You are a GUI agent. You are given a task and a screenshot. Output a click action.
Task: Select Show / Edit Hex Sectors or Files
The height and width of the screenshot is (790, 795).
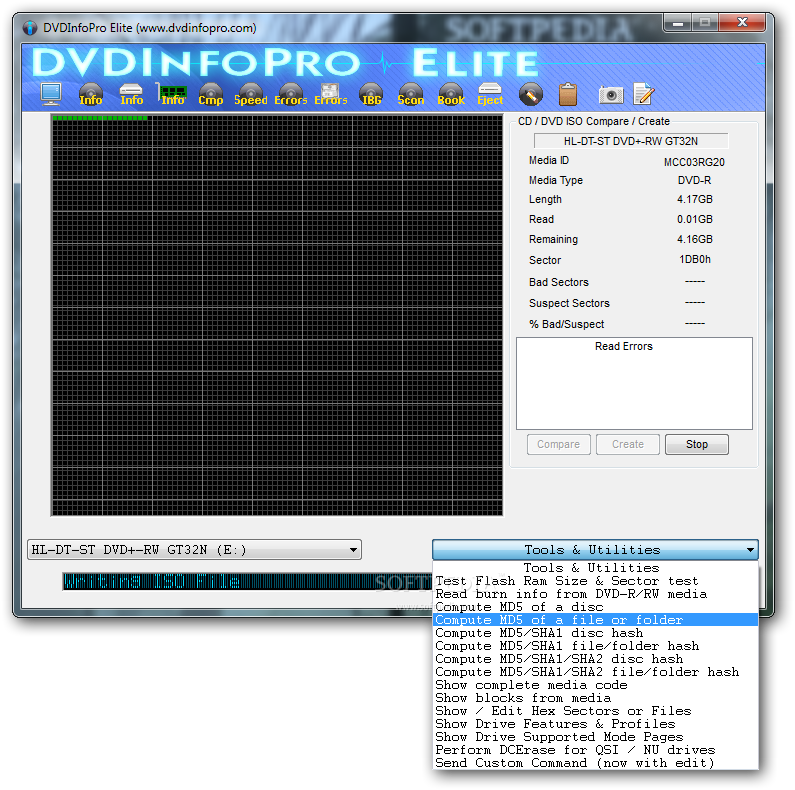[x=595, y=711]
